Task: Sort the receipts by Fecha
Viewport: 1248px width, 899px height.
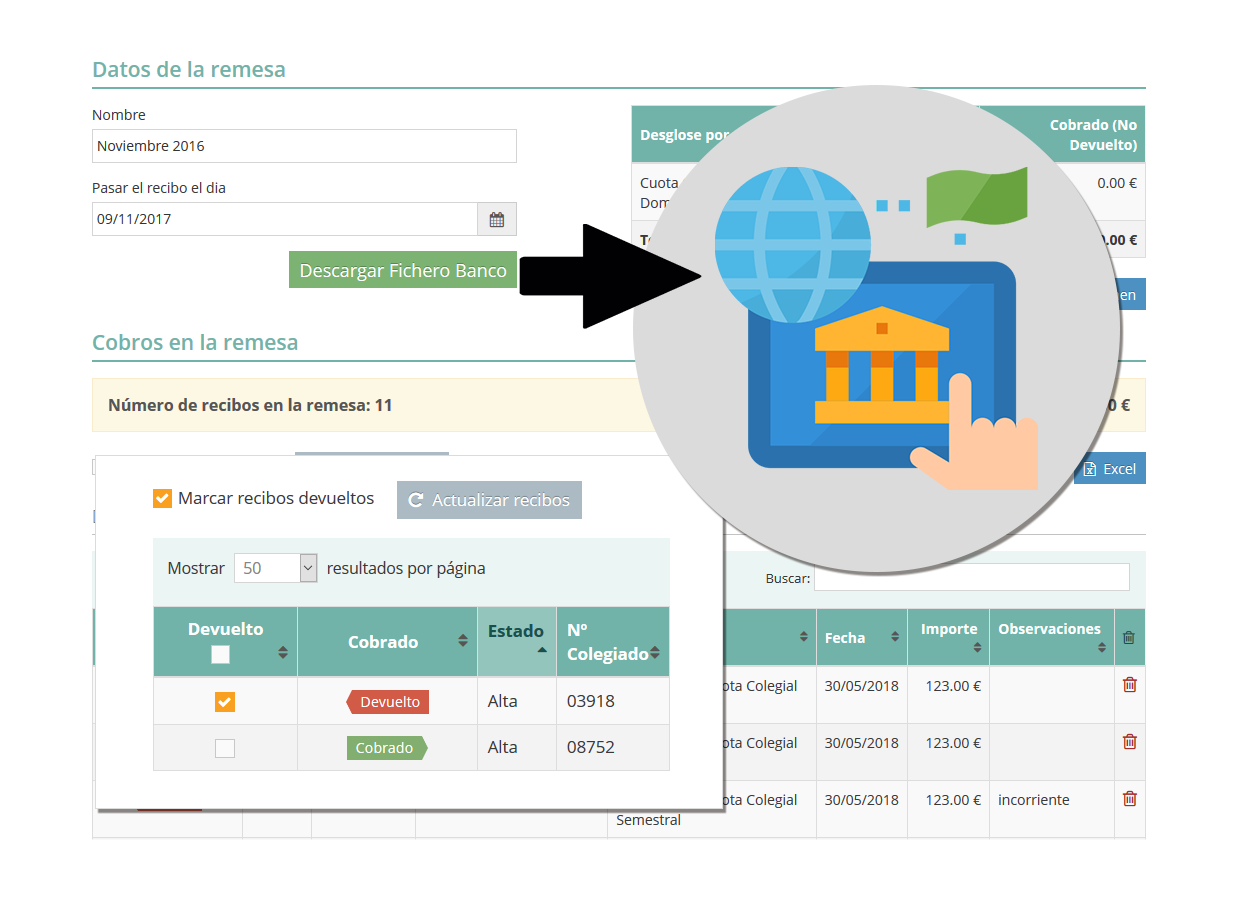Action: pos(862,637)
